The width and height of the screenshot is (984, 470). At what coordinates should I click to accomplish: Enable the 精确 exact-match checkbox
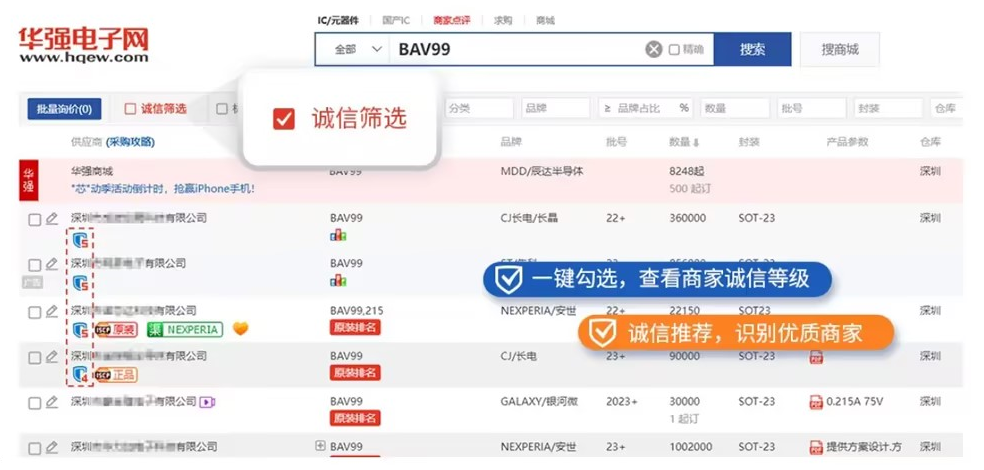tap(674, 50)
